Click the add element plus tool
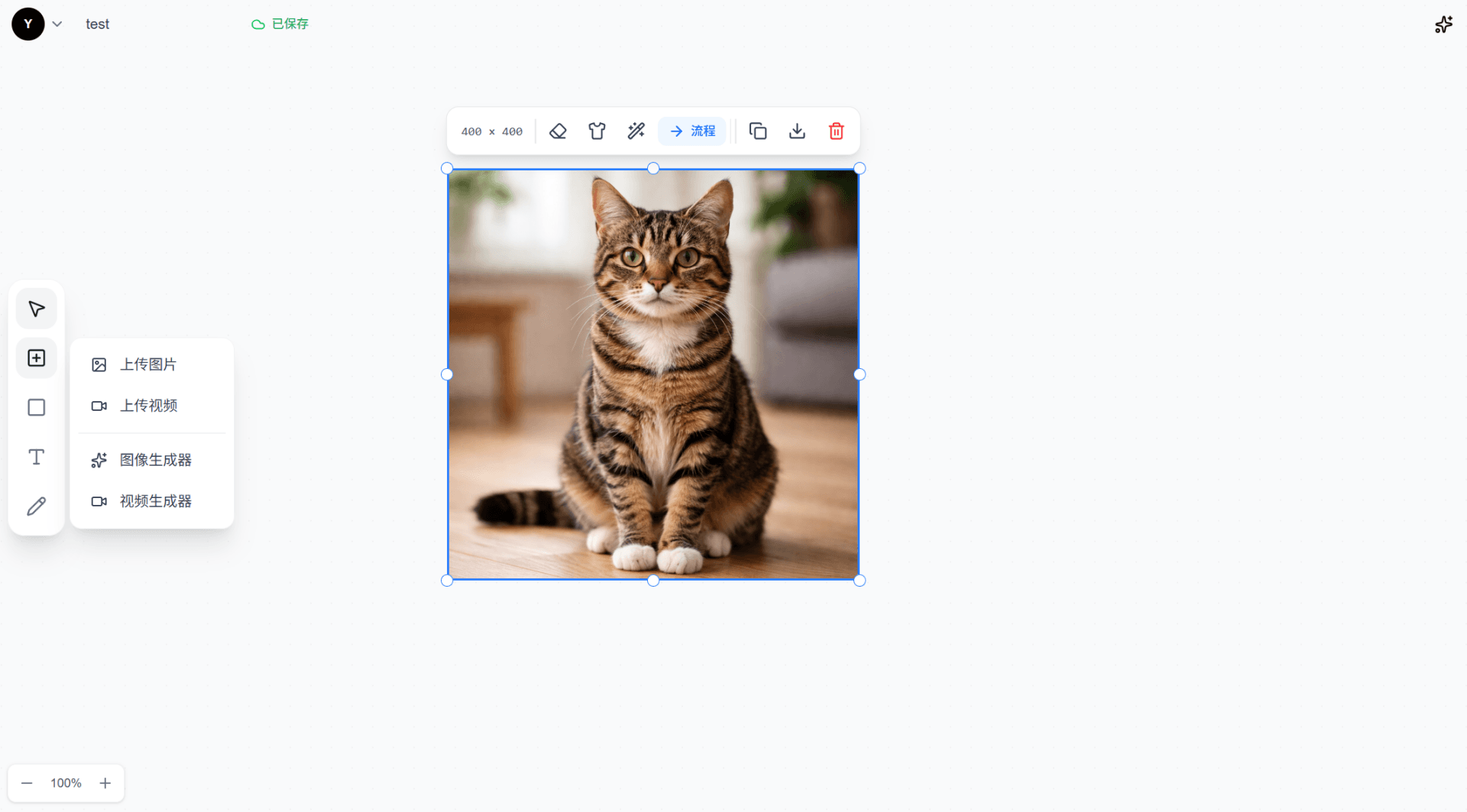 point(36,358)
